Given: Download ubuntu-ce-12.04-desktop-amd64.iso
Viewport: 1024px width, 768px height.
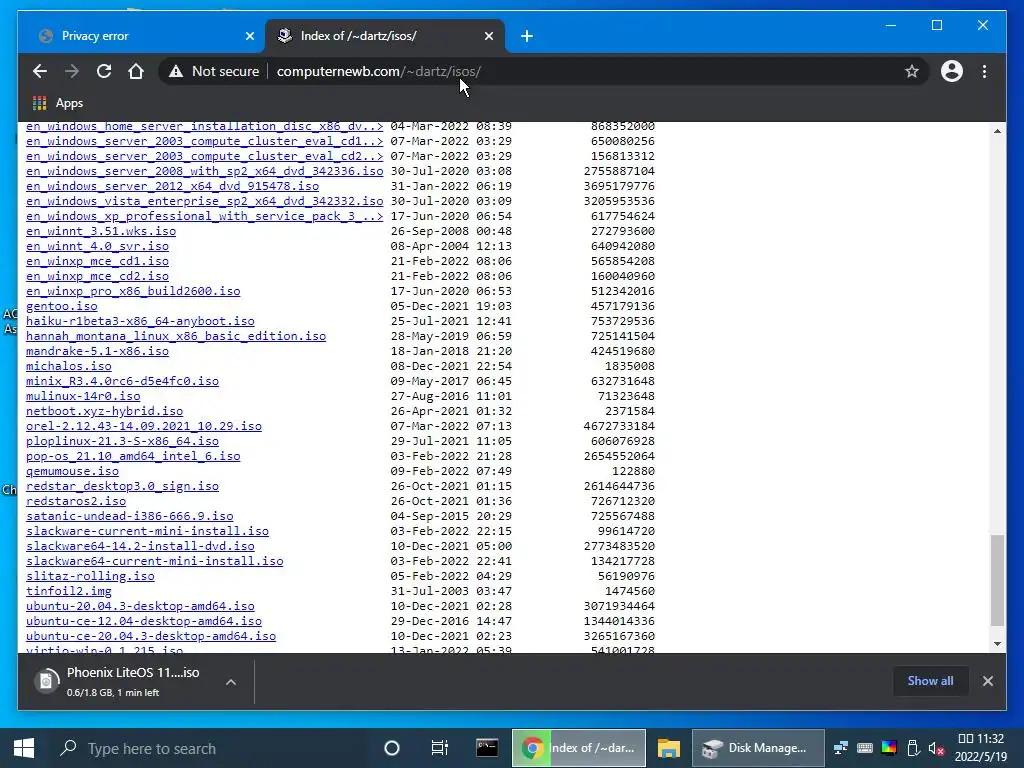Looking at the screenshot, I should 144,622.
